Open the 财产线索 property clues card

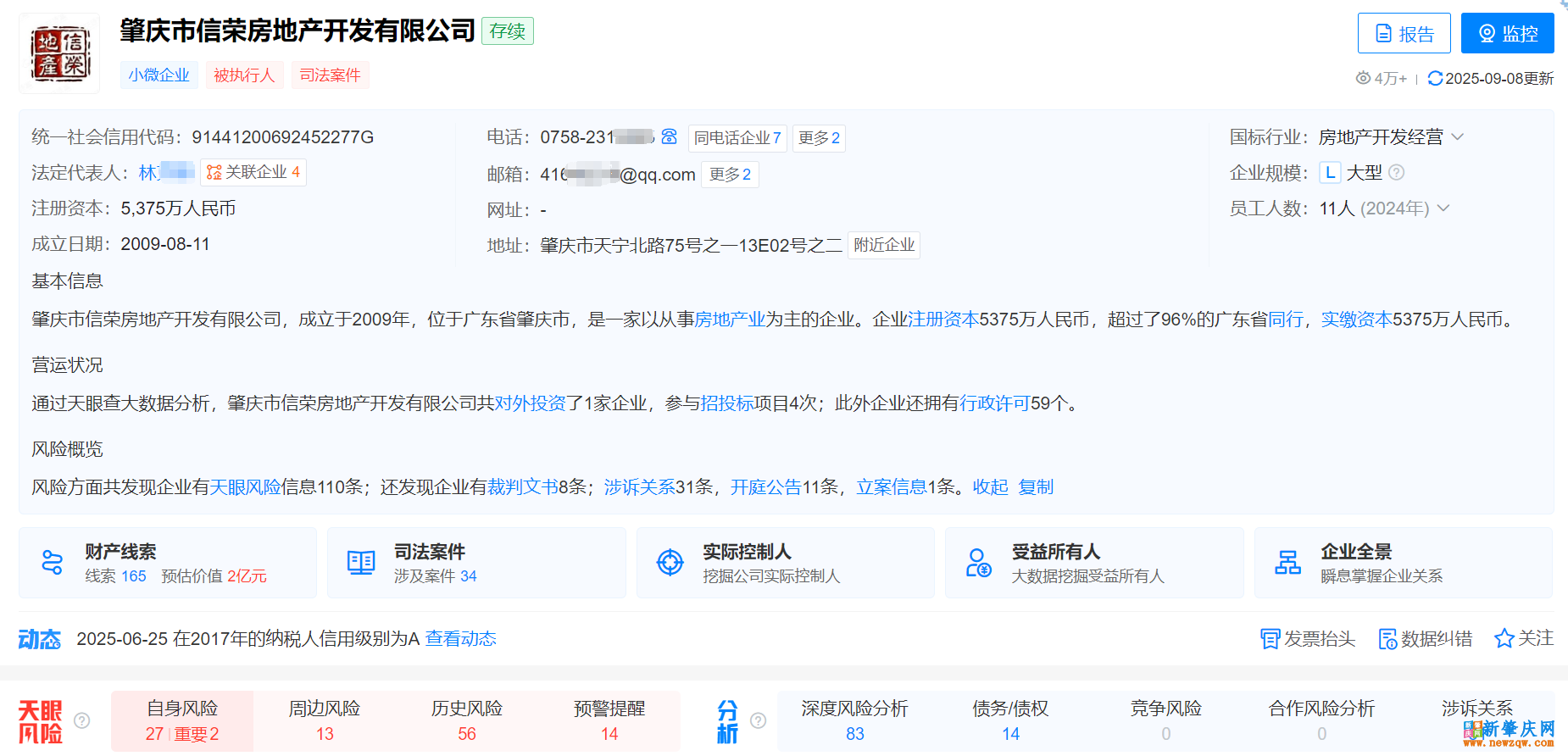click(x=168, y=563)
